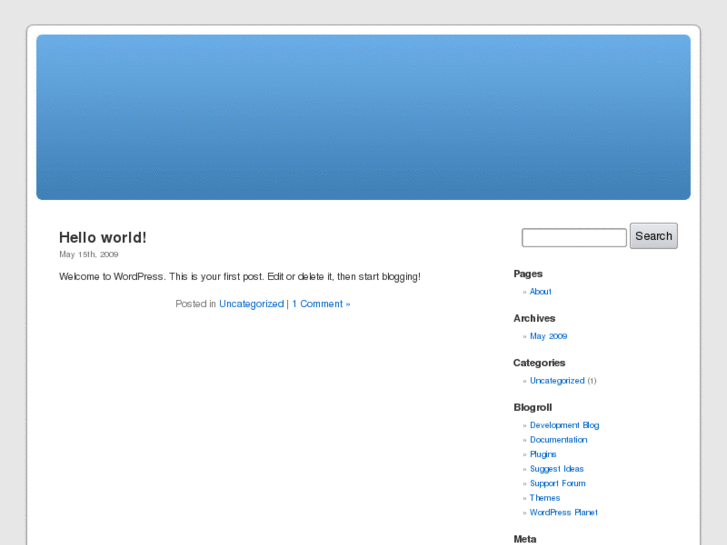727x545 pixels.
Task: Click the Posted in label
Action: [196, 304]
